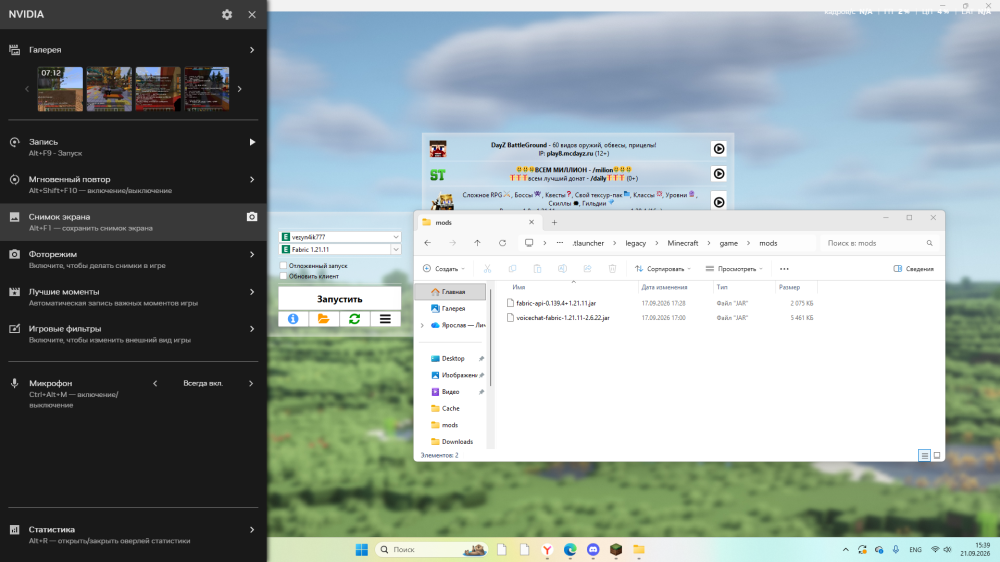Switch microphone mode to next option
Viewport: 1000px width, 562px height.
click(x=251, y=383)
